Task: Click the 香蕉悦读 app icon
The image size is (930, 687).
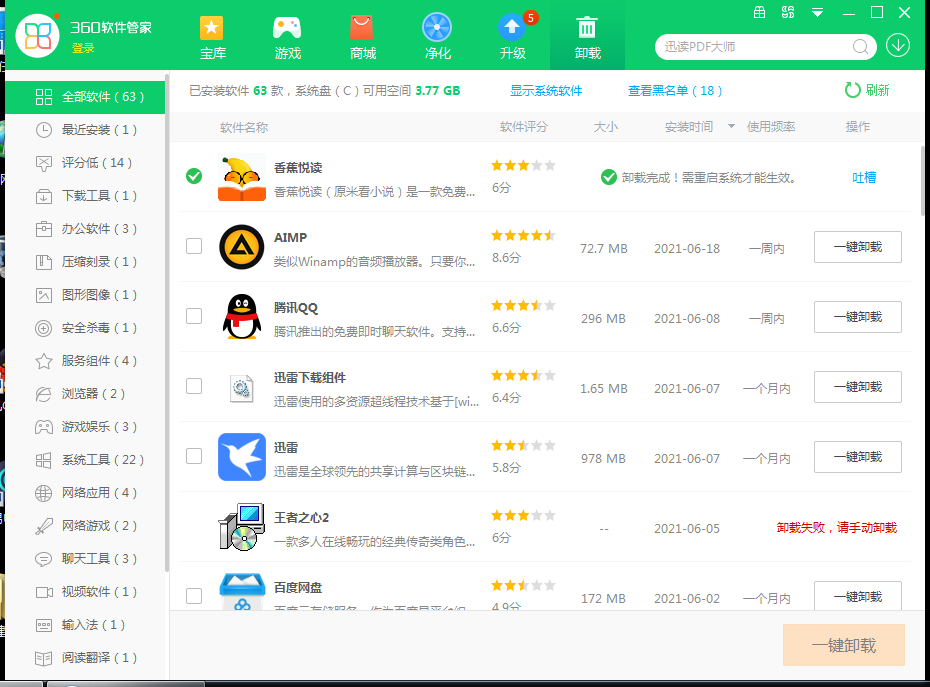Action: 241,178
